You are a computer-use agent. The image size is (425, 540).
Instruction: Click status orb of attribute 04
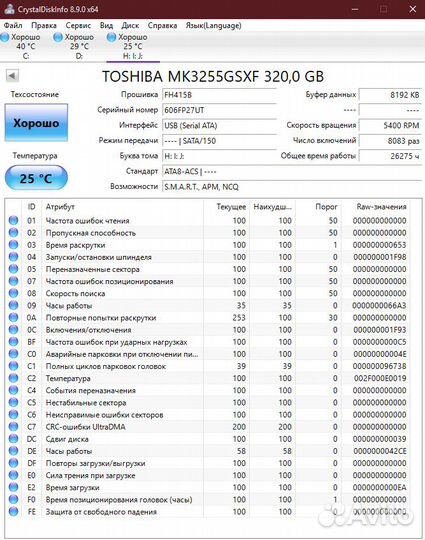(13, 257)
